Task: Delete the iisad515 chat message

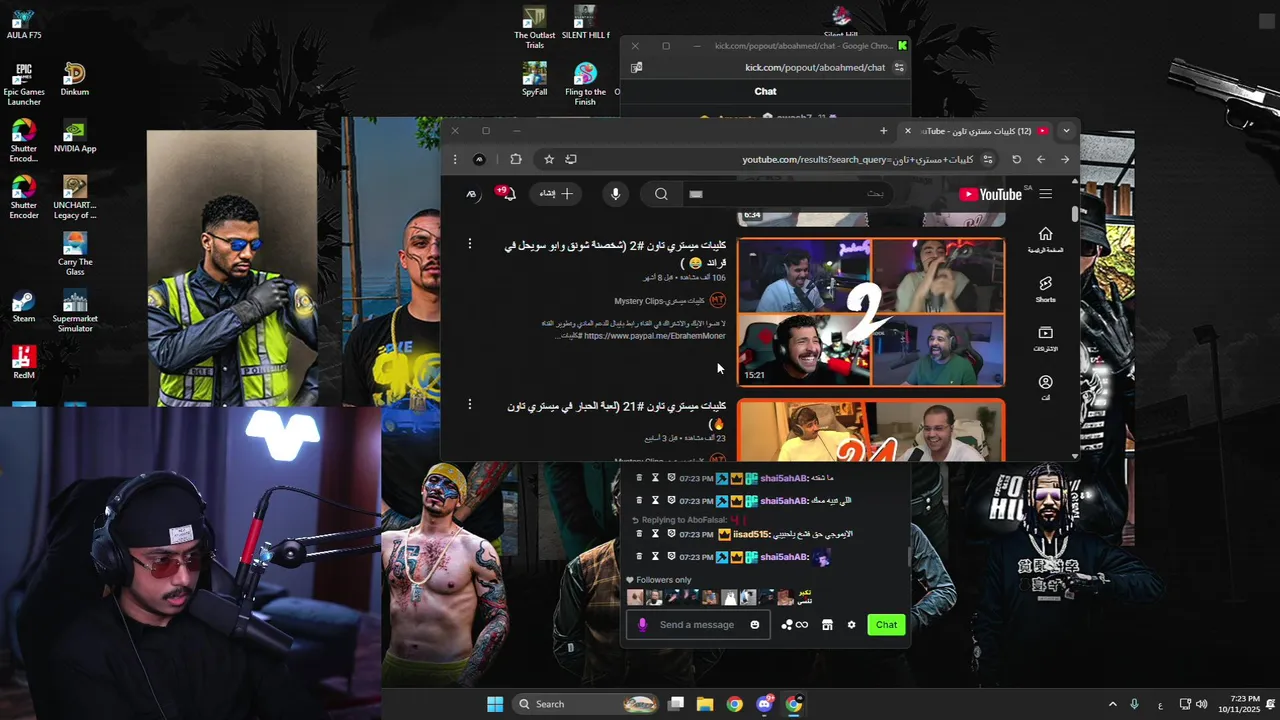Action: [x=639, y=534]
